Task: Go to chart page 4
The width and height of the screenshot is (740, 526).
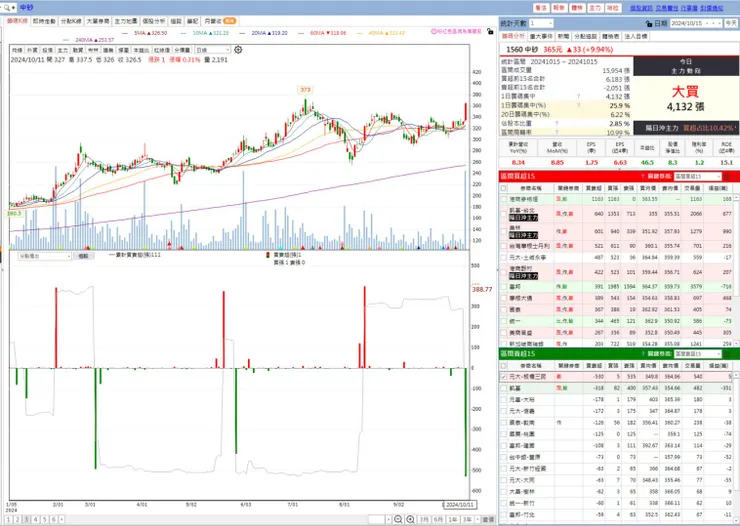Action: click(35, 519)
